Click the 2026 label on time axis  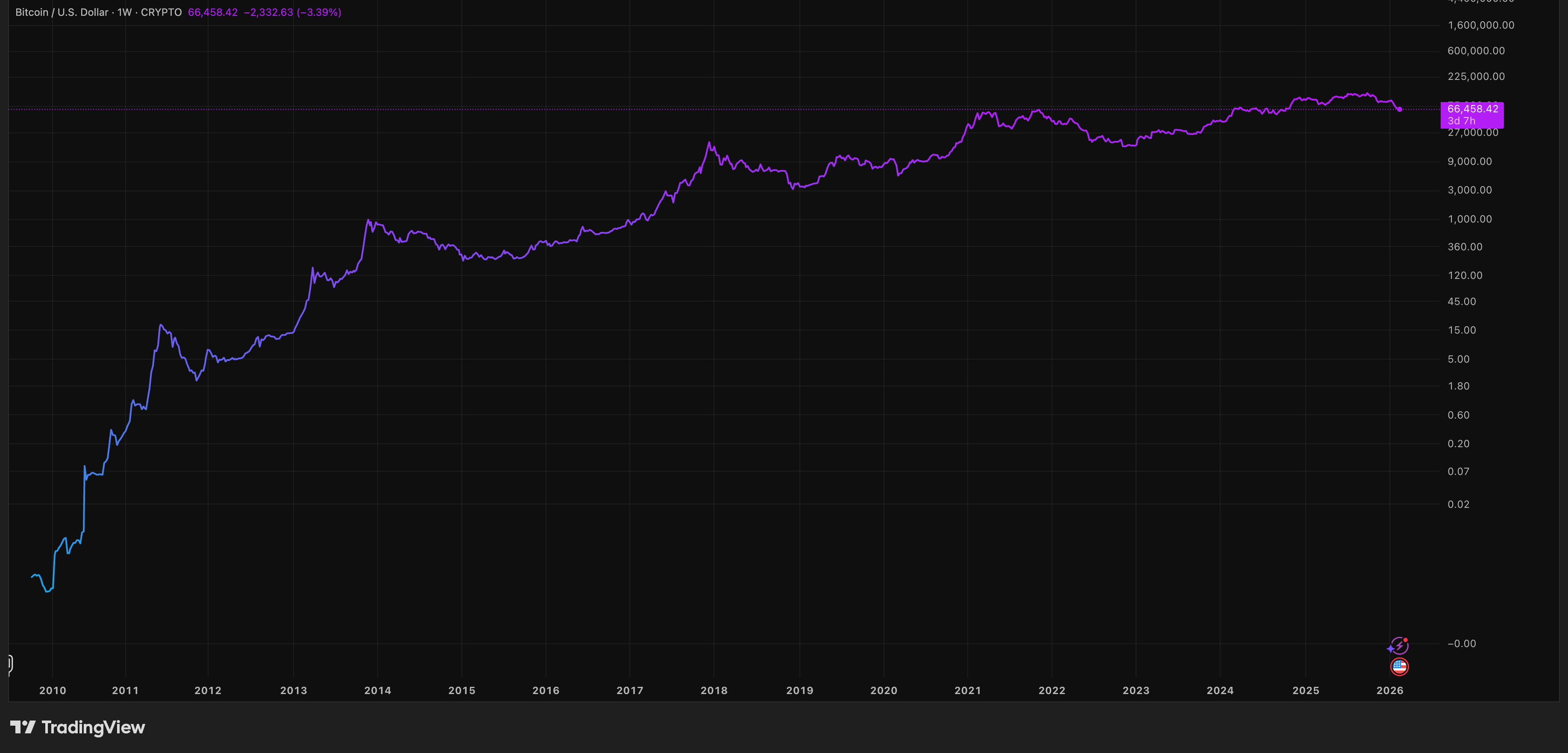pyautogui.click(x=1390, y=690)
